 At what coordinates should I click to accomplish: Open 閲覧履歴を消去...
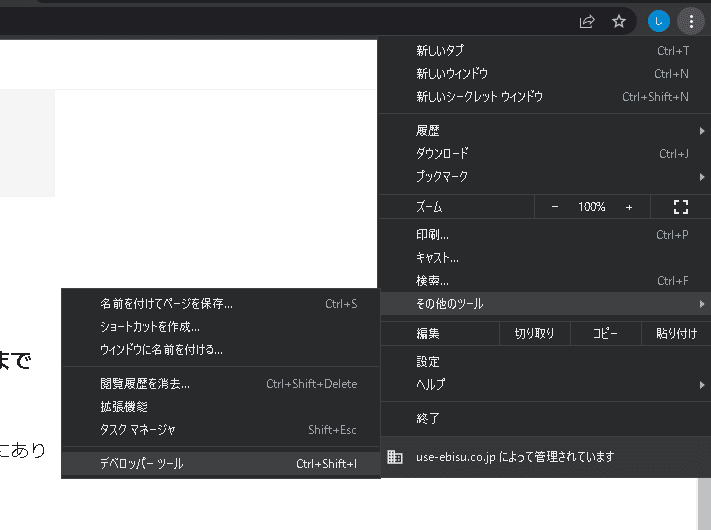(220, 384)
